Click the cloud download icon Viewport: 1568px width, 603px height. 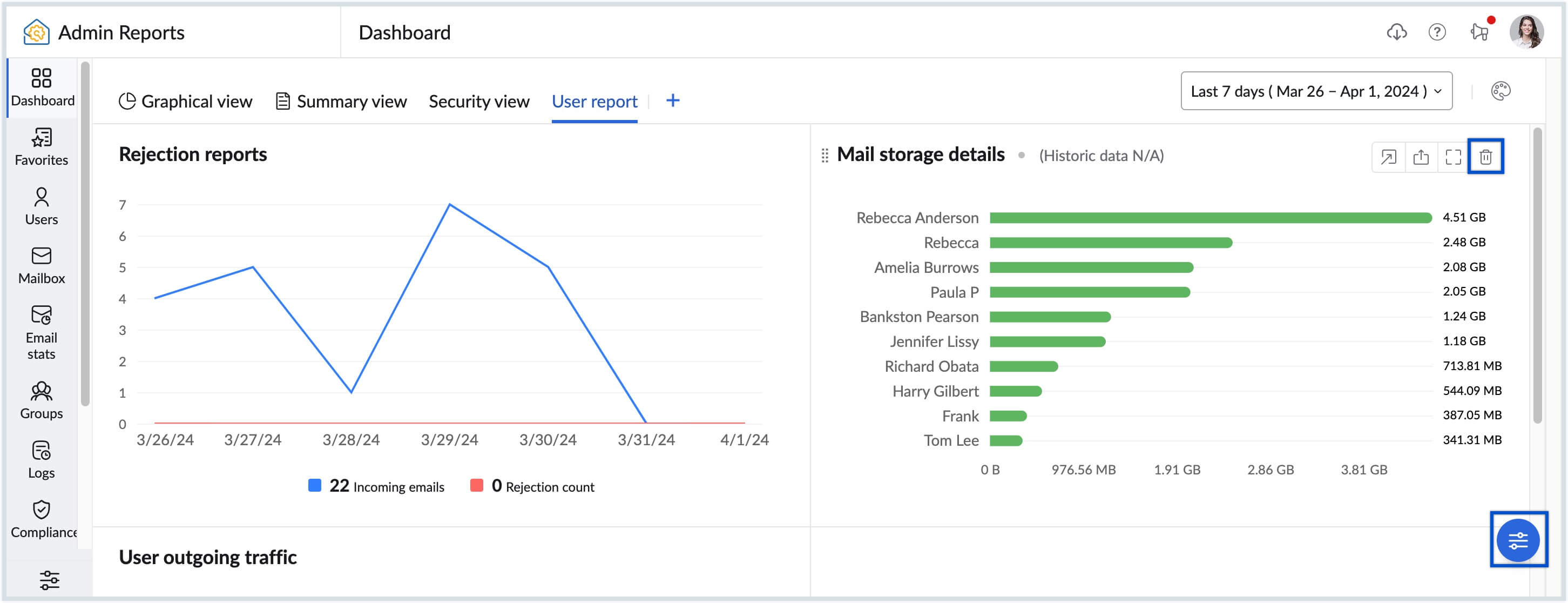tap(1396, 32)
